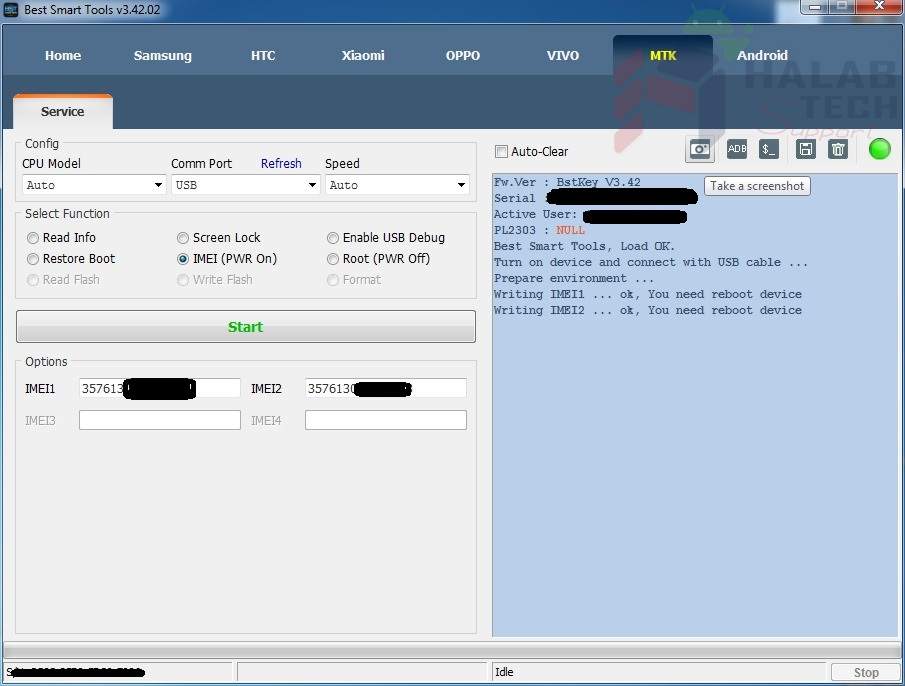Switch to the VIVO tab
Image resolution: width=905 pixels, height=686 pixels.
click(x=563, y=55)
